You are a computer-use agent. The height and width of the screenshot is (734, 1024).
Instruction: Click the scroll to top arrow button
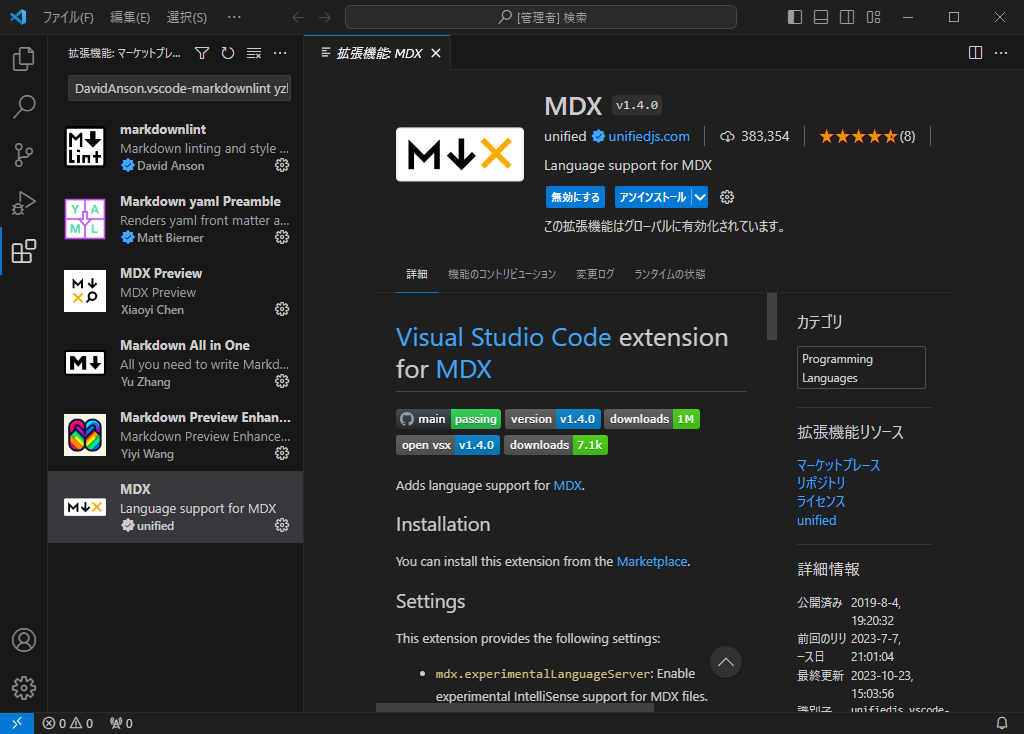click(726, 662)
